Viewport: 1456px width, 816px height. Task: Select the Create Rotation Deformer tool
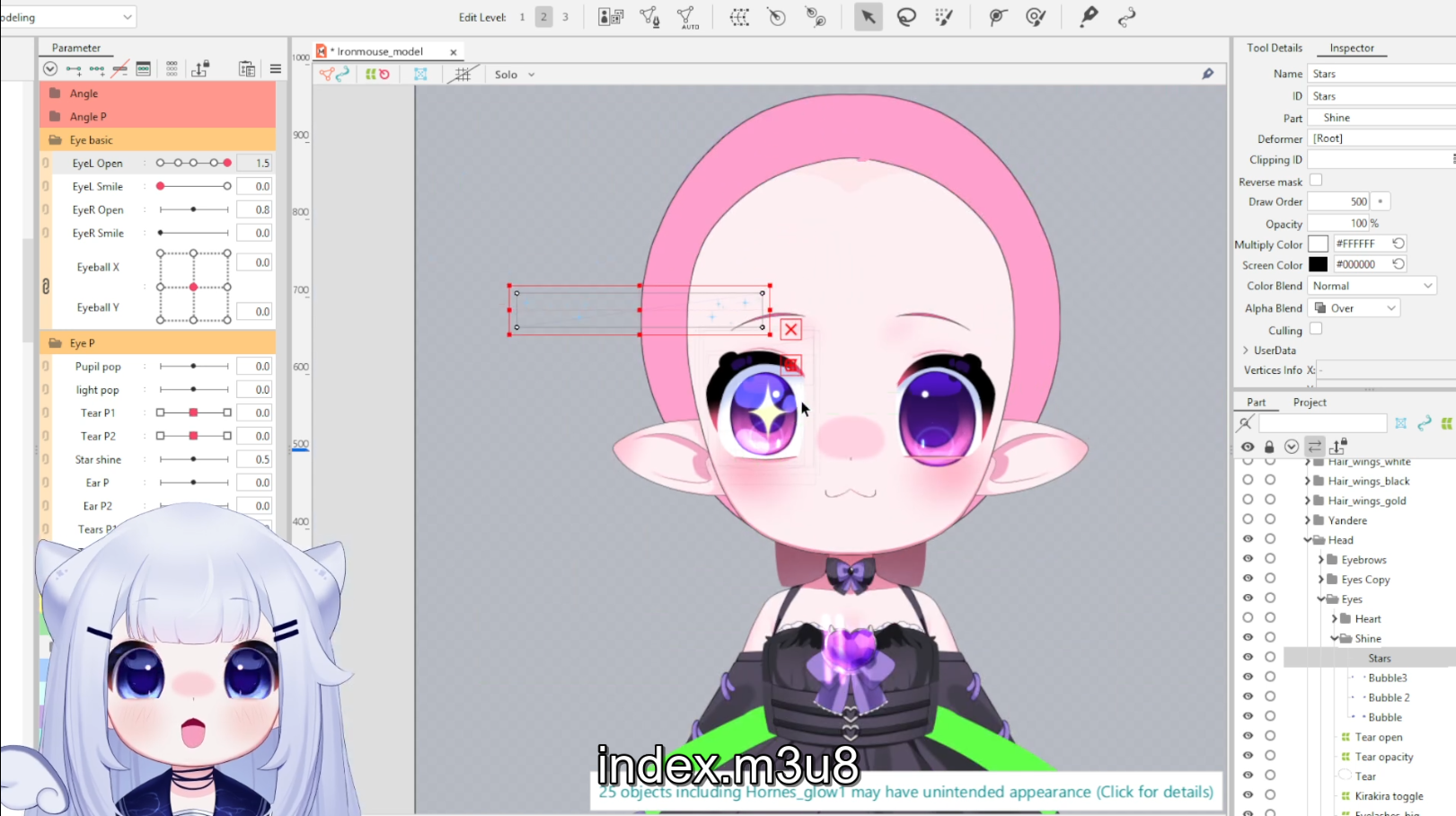[777, 17]
